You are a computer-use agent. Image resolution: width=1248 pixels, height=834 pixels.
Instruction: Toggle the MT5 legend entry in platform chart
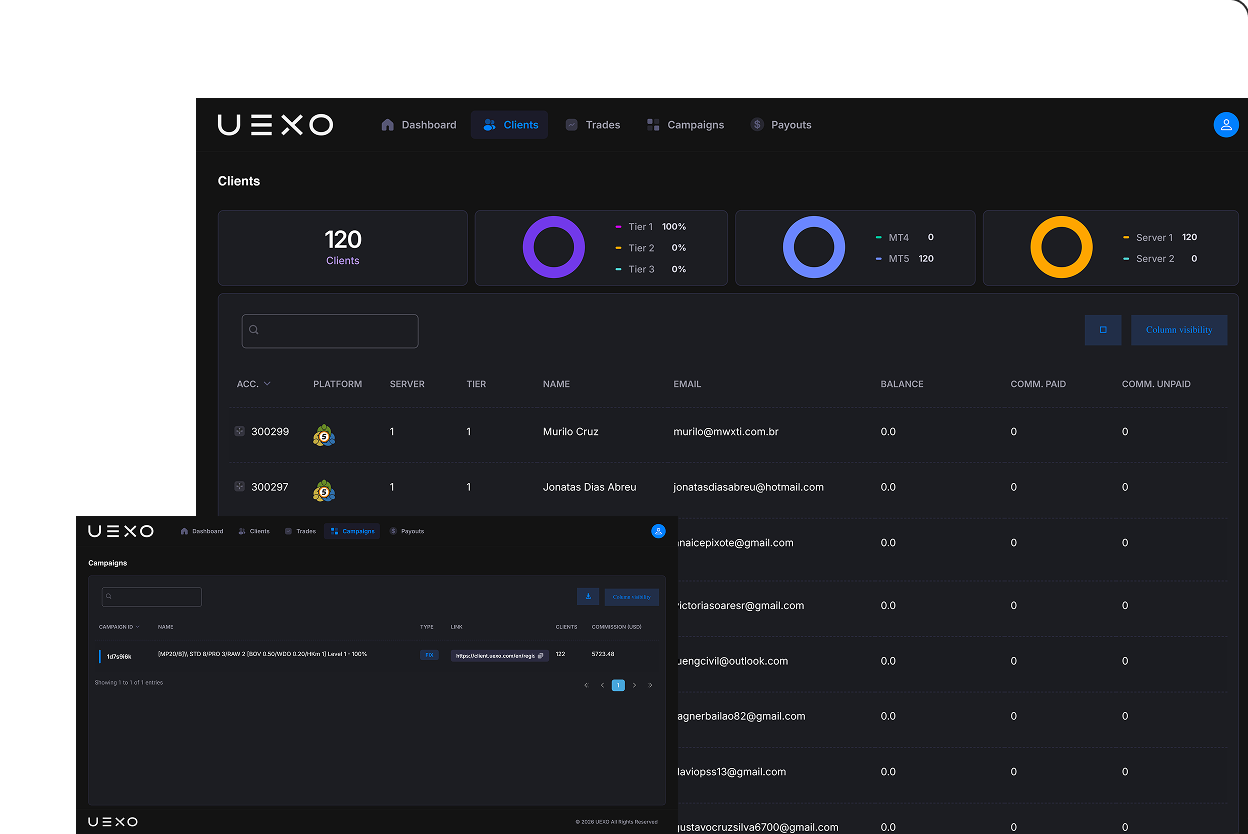(x=898, y=259)
